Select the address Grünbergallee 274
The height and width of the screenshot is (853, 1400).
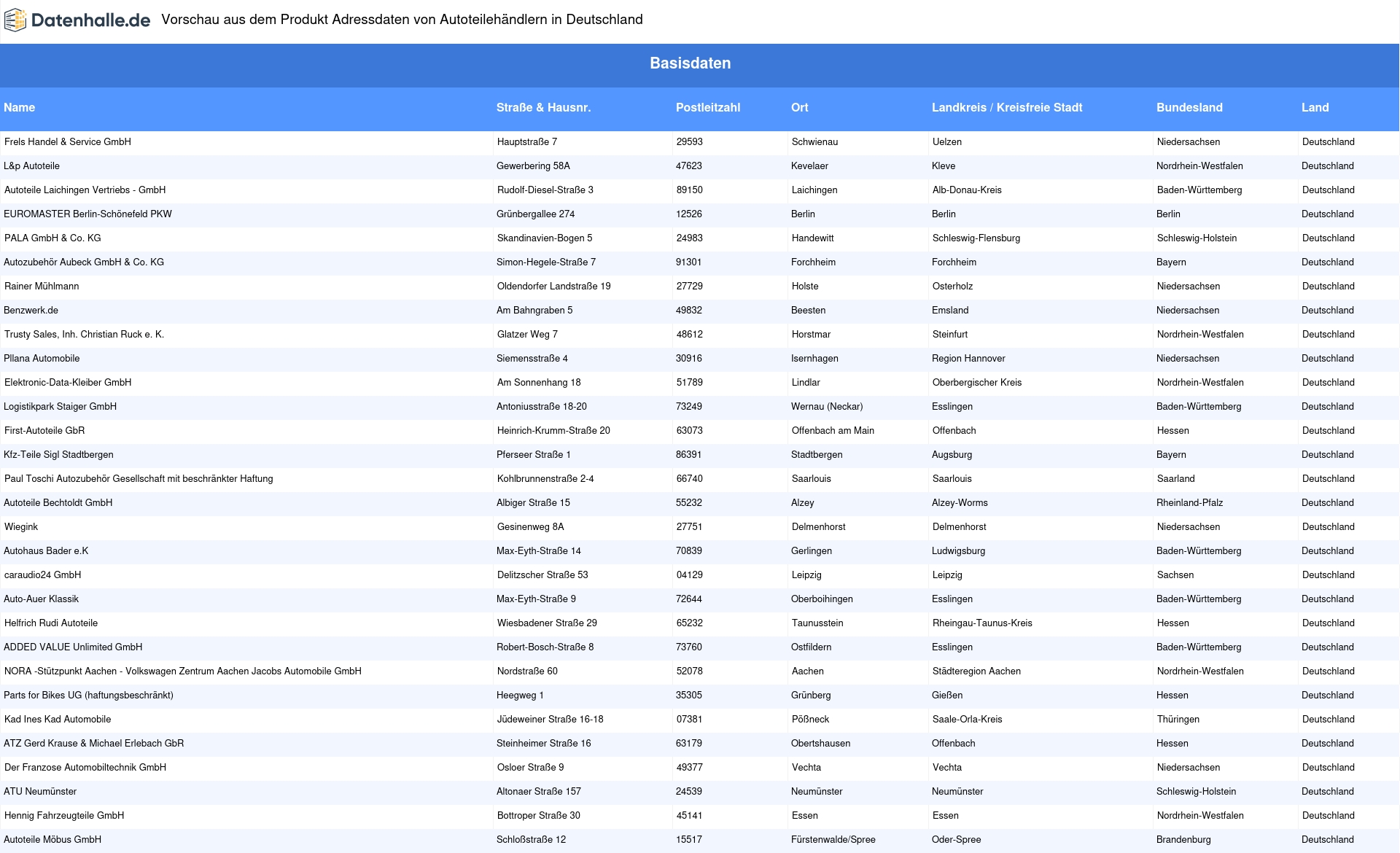tap(536, 214)
